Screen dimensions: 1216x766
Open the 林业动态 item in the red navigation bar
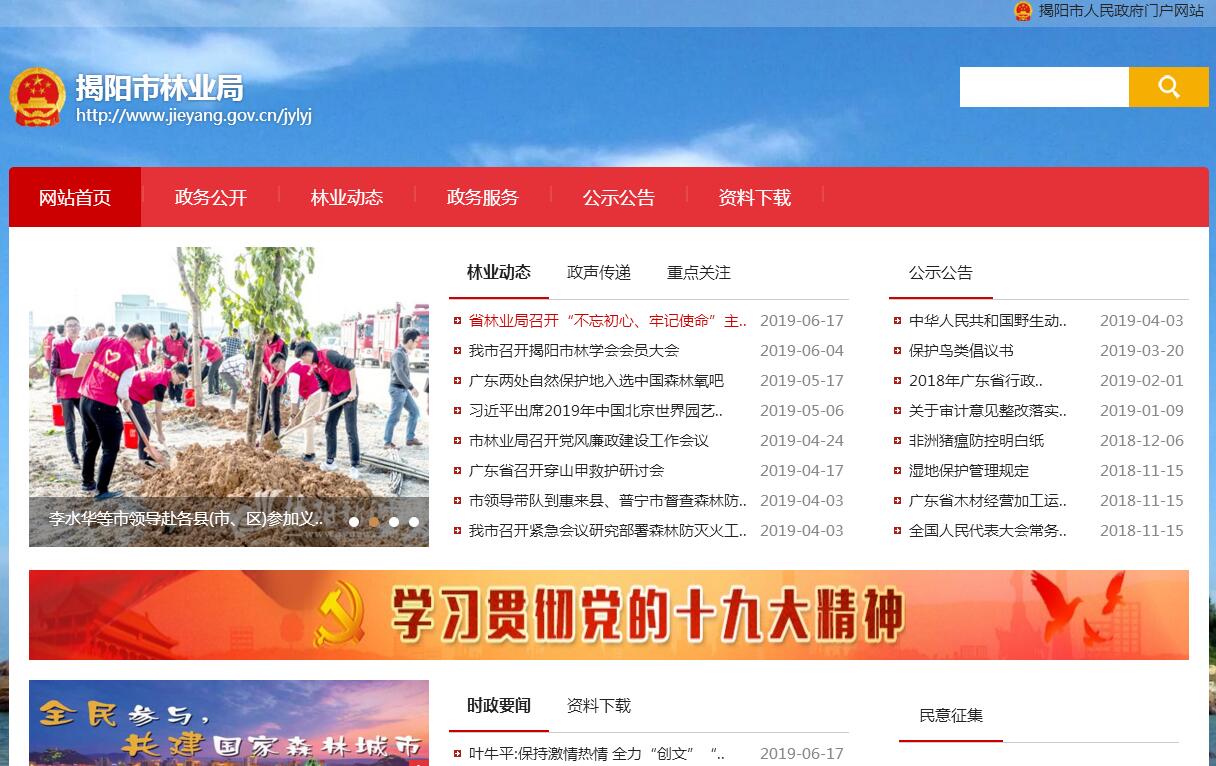pos(346,197)
